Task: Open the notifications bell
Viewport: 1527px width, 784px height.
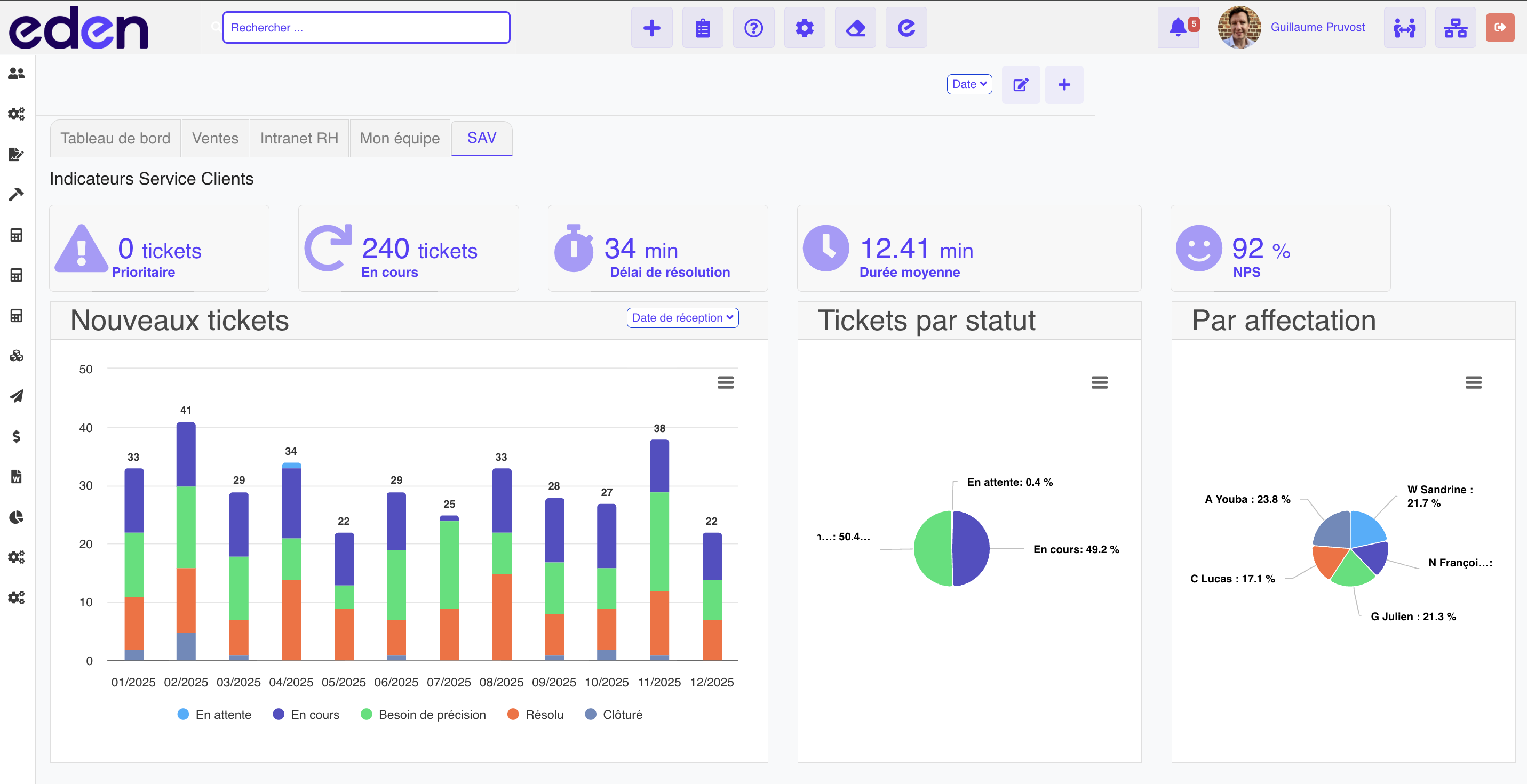Action: pyautogui.click(x=1178, y=27)
